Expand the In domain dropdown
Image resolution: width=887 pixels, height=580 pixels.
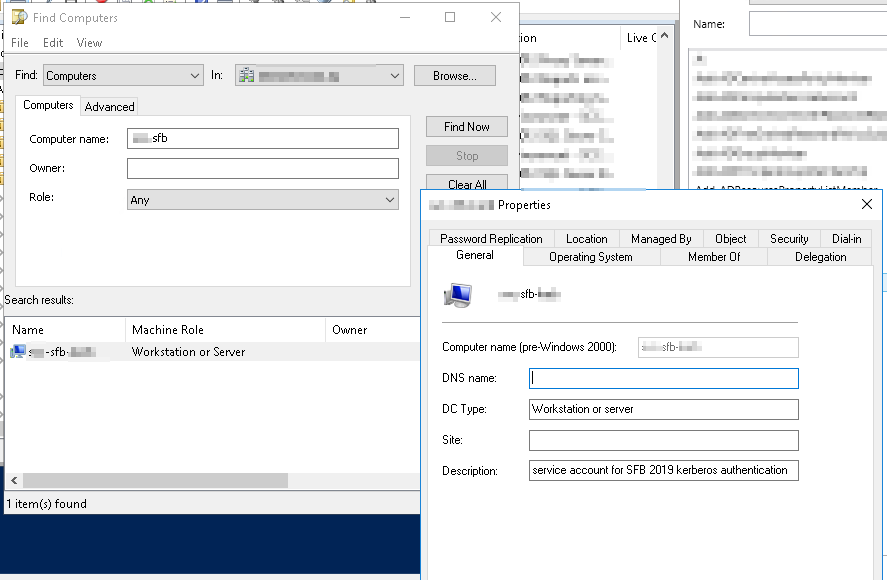pos(319,75)
